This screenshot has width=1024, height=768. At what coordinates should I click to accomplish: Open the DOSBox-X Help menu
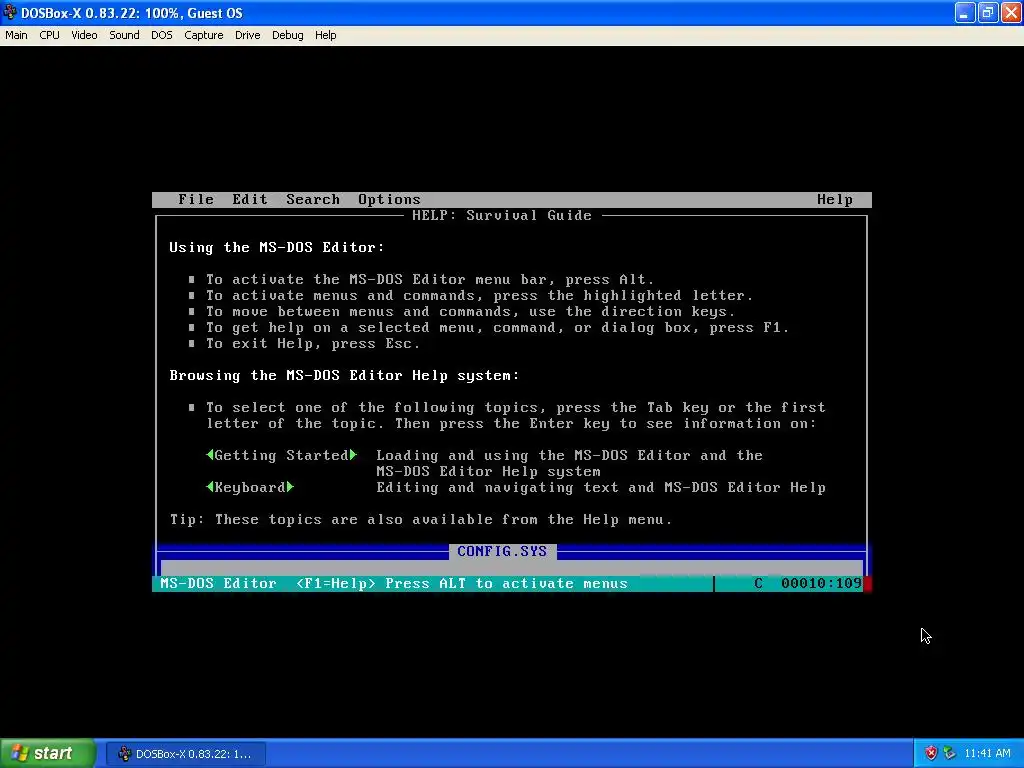pyautogui.click(x=325, y=35)
